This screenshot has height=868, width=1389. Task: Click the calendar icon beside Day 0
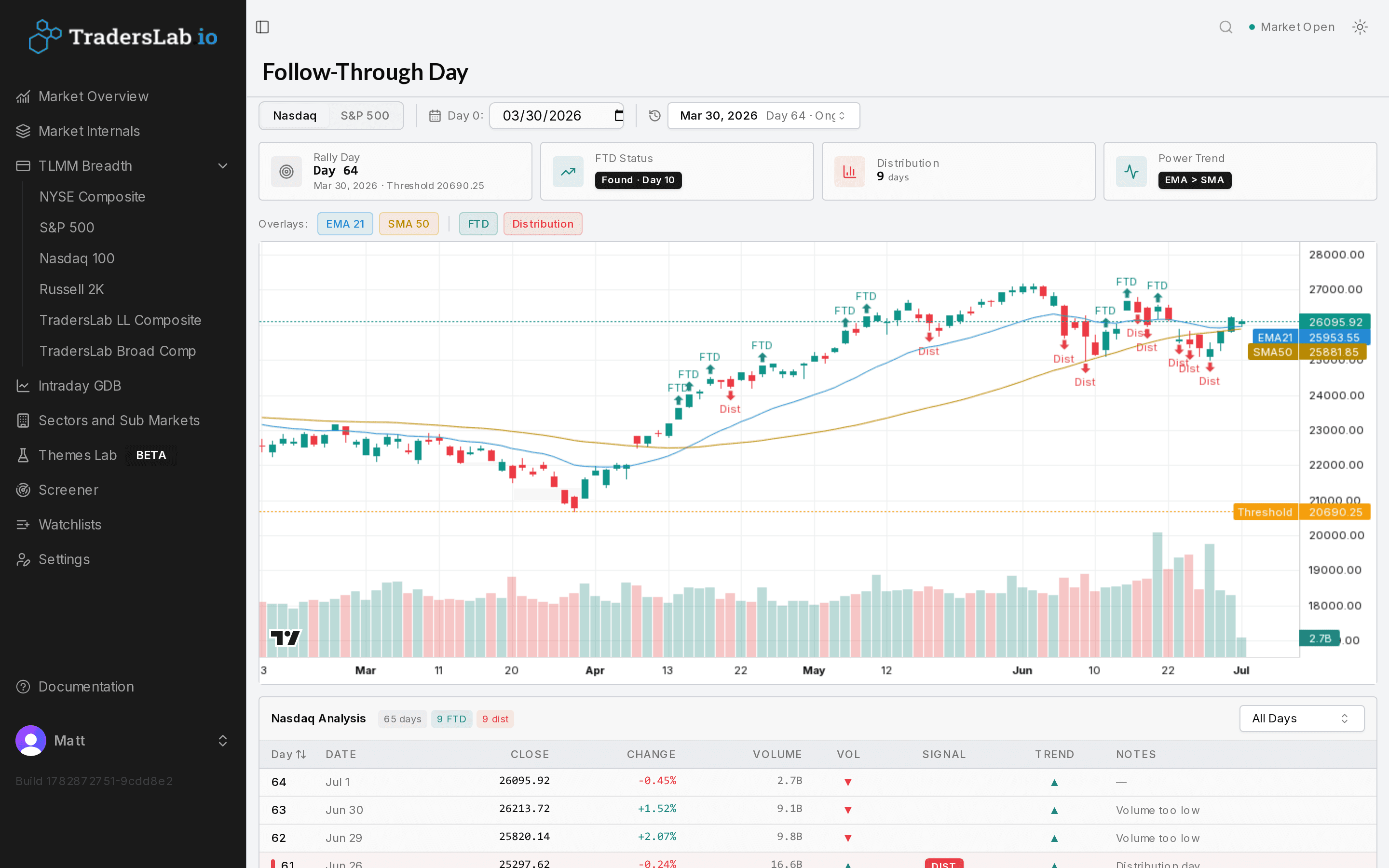pos(435,116)
